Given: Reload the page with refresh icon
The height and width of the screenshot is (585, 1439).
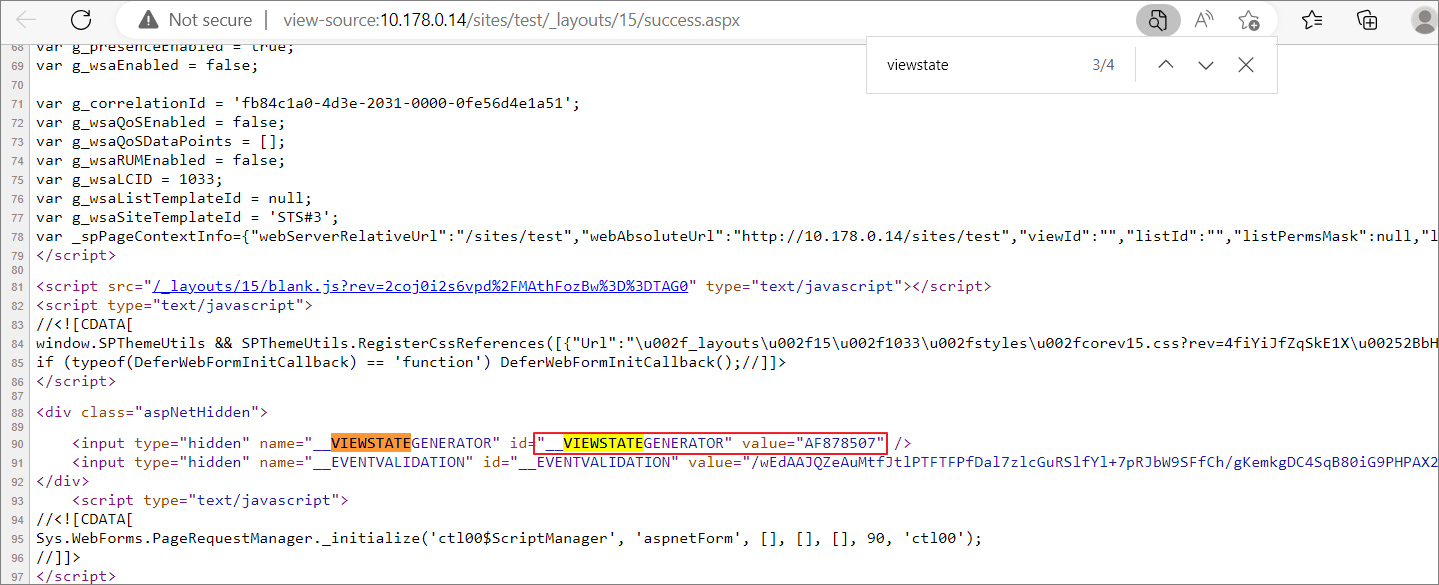Looking at the screenshot, I should tap(81, 20).
